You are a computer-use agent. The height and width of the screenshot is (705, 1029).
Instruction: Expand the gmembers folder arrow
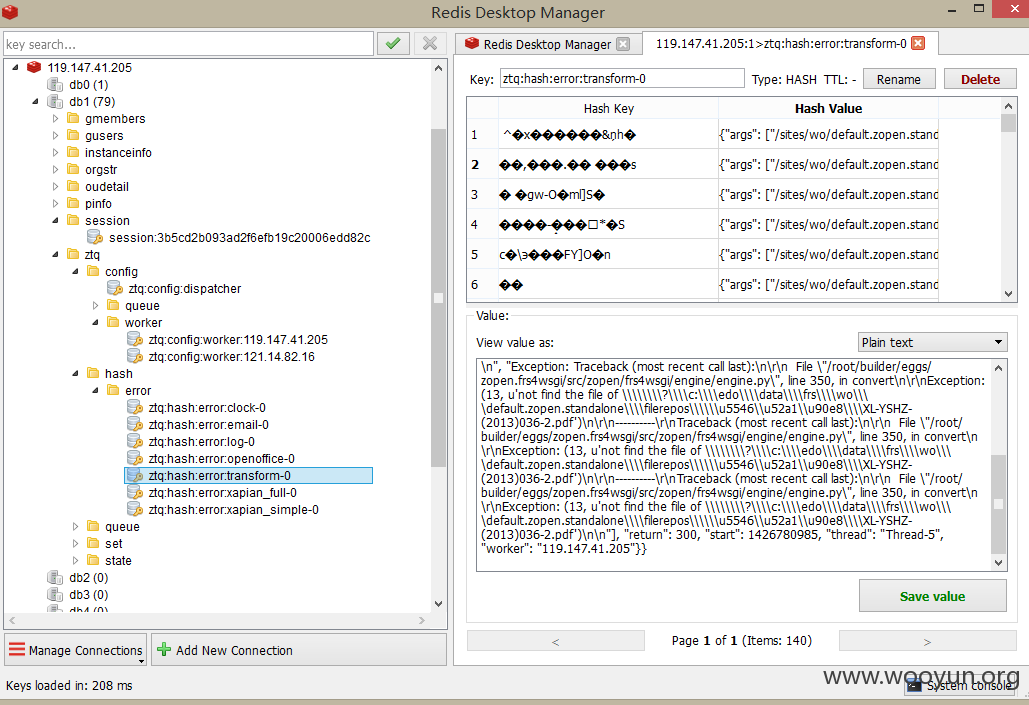coord(55,118)
